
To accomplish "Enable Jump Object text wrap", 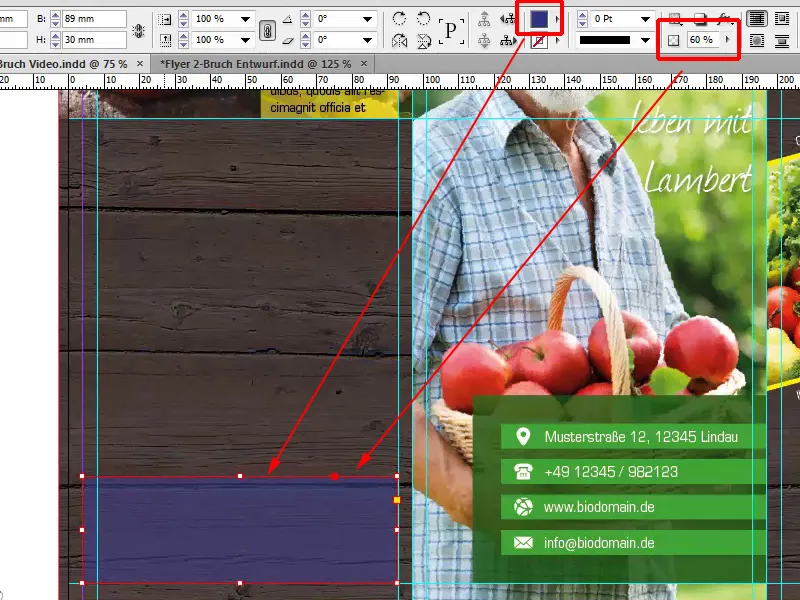I will click(782, 40).
